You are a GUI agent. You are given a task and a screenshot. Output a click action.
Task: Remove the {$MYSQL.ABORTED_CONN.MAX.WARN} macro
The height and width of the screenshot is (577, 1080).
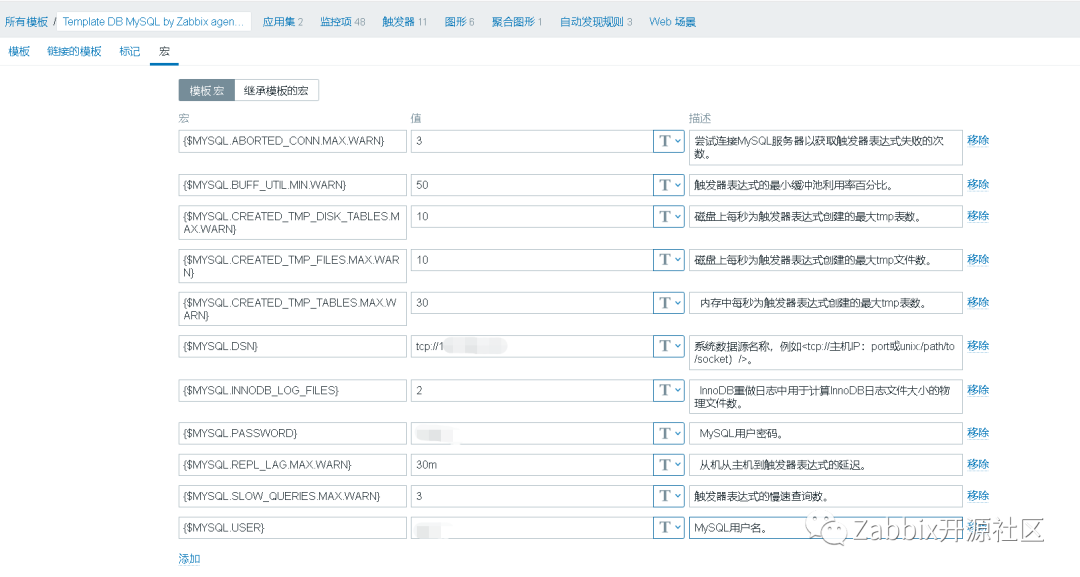[977, 140]
